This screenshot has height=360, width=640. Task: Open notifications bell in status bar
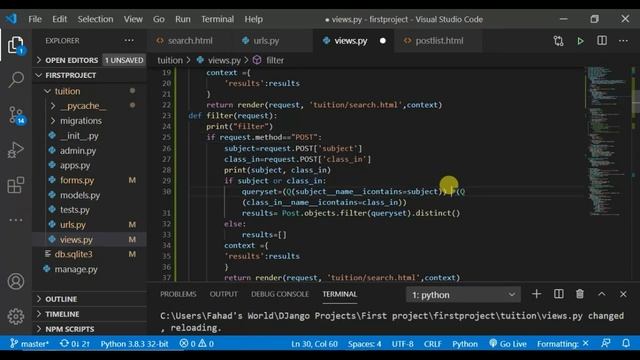pos(626,344)
